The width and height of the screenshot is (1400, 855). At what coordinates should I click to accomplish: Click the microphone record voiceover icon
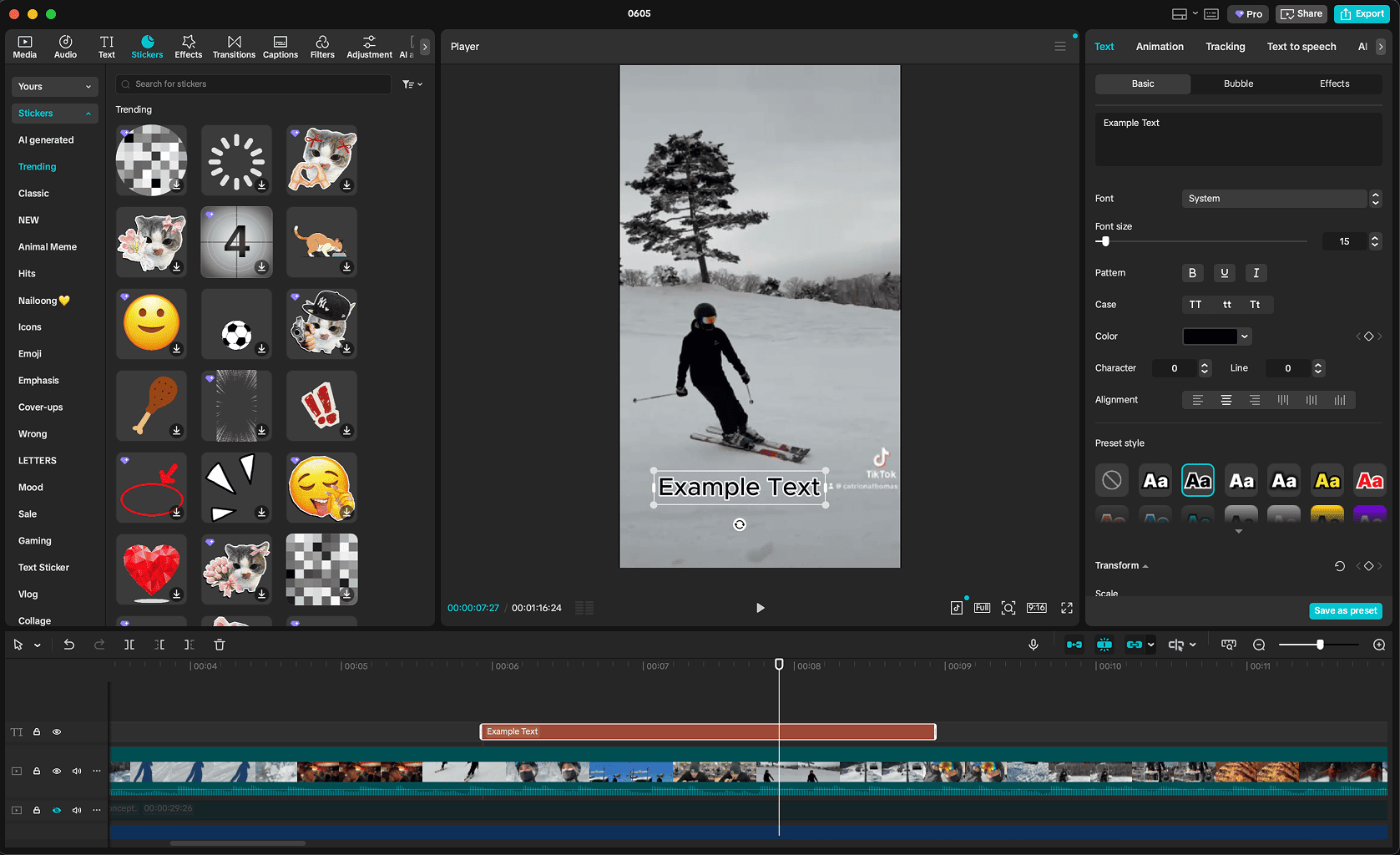pyautogui.click(x=1034, y=645)
